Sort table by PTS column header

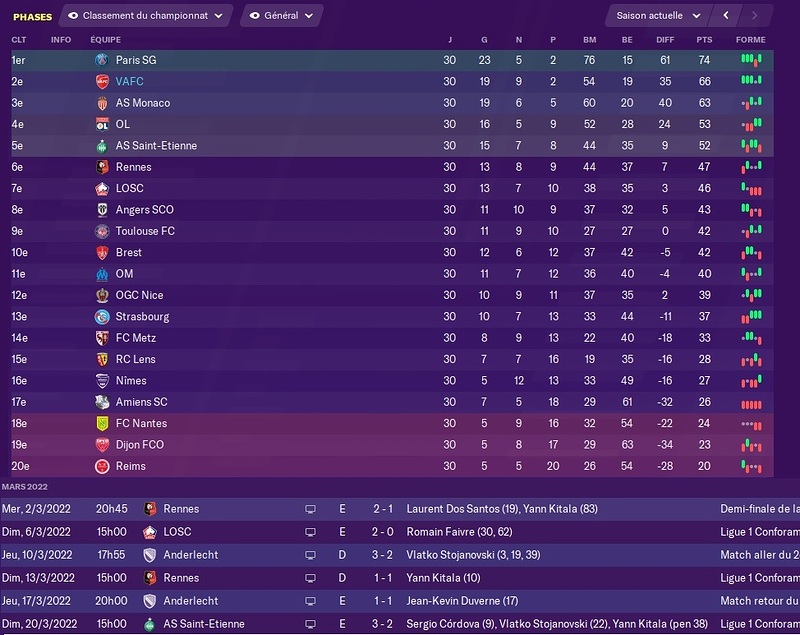pos(704,40)
